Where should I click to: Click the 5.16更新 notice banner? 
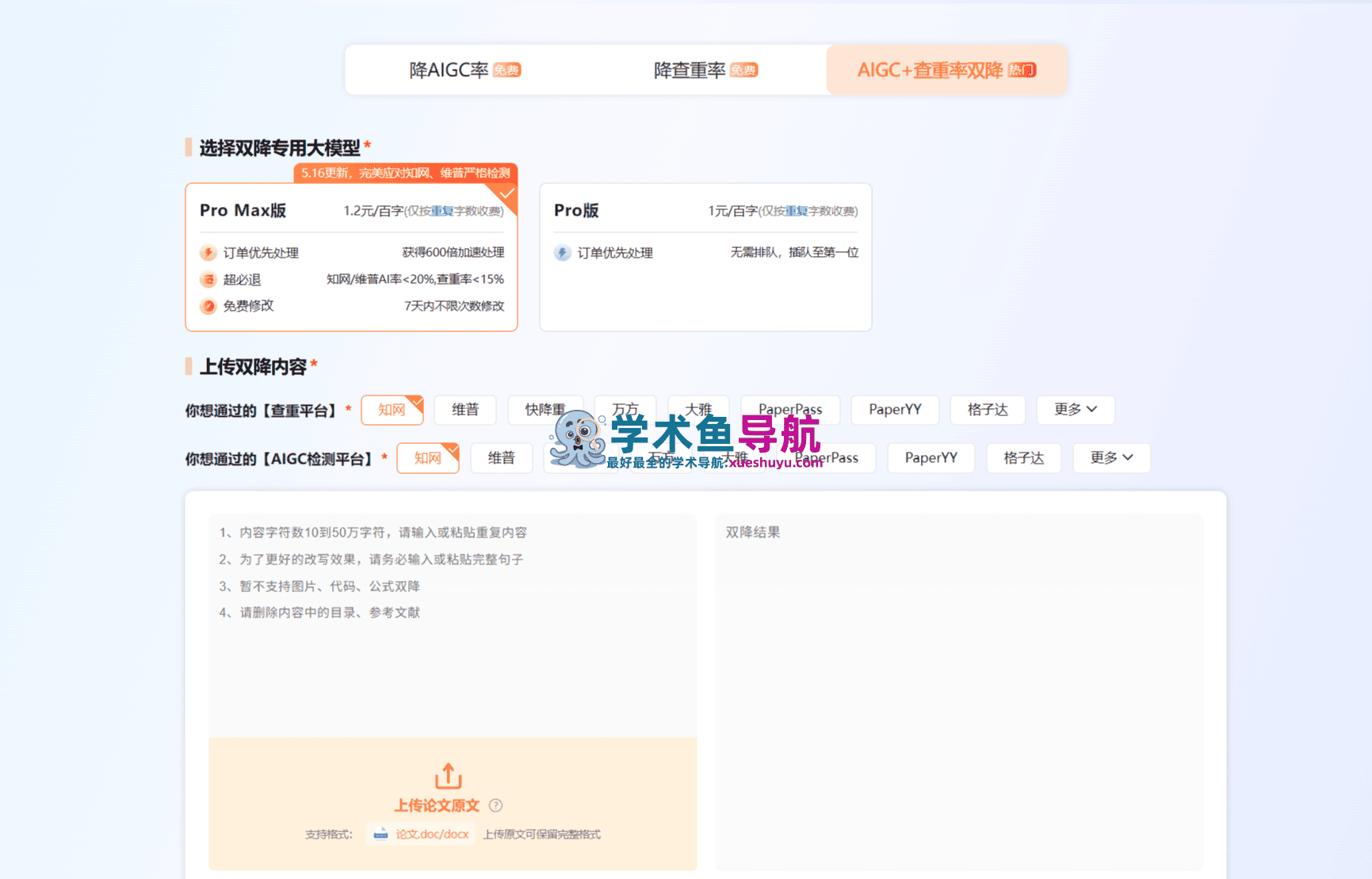click(406, 173)
